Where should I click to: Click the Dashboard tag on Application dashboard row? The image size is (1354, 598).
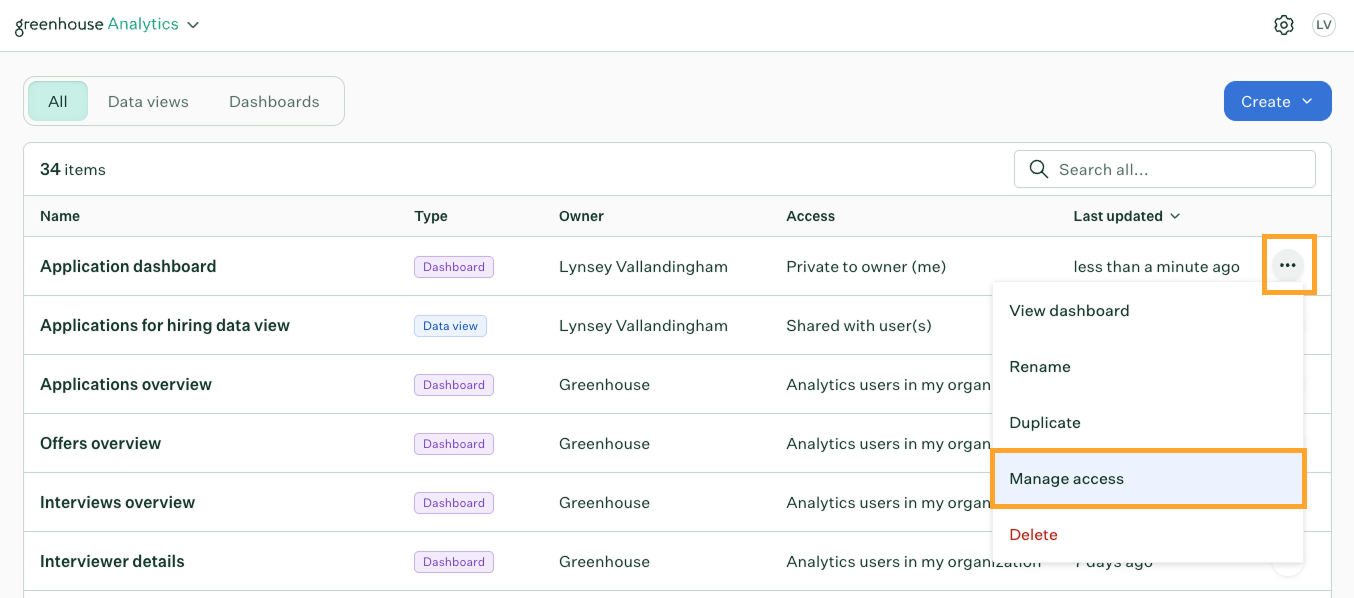click(454, 267)
